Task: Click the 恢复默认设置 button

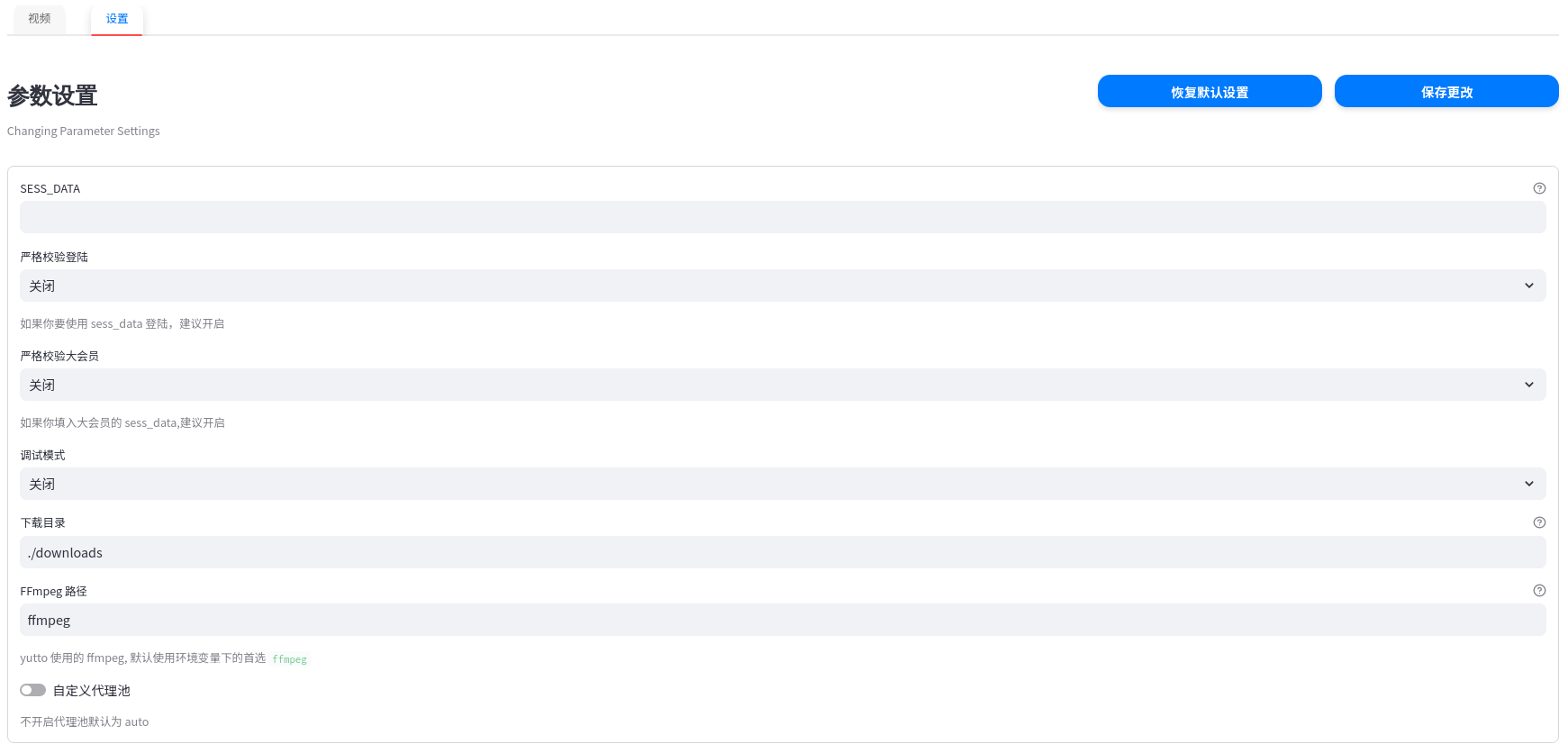Action: coord(1209,92)
